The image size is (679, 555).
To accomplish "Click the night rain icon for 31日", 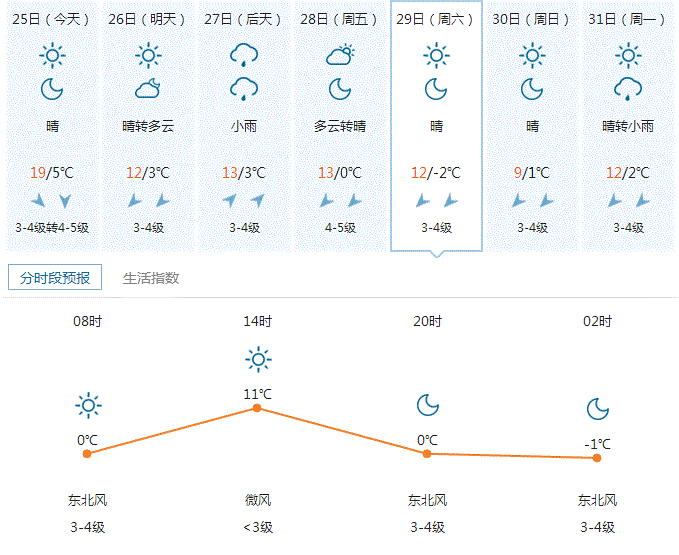I will (x=628, y=89).
